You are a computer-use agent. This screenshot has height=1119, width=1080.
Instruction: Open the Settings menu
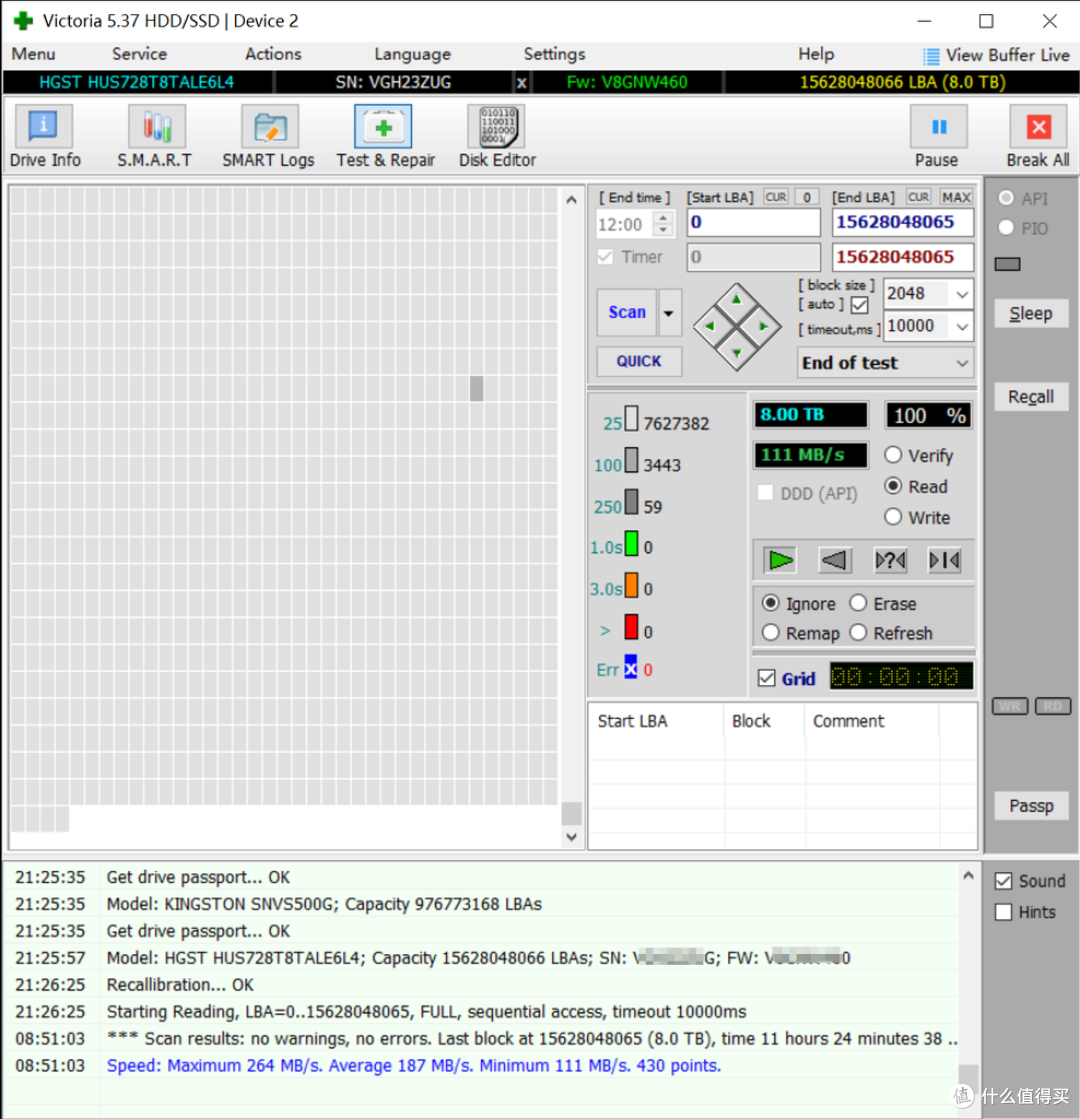tap(555, 54)
